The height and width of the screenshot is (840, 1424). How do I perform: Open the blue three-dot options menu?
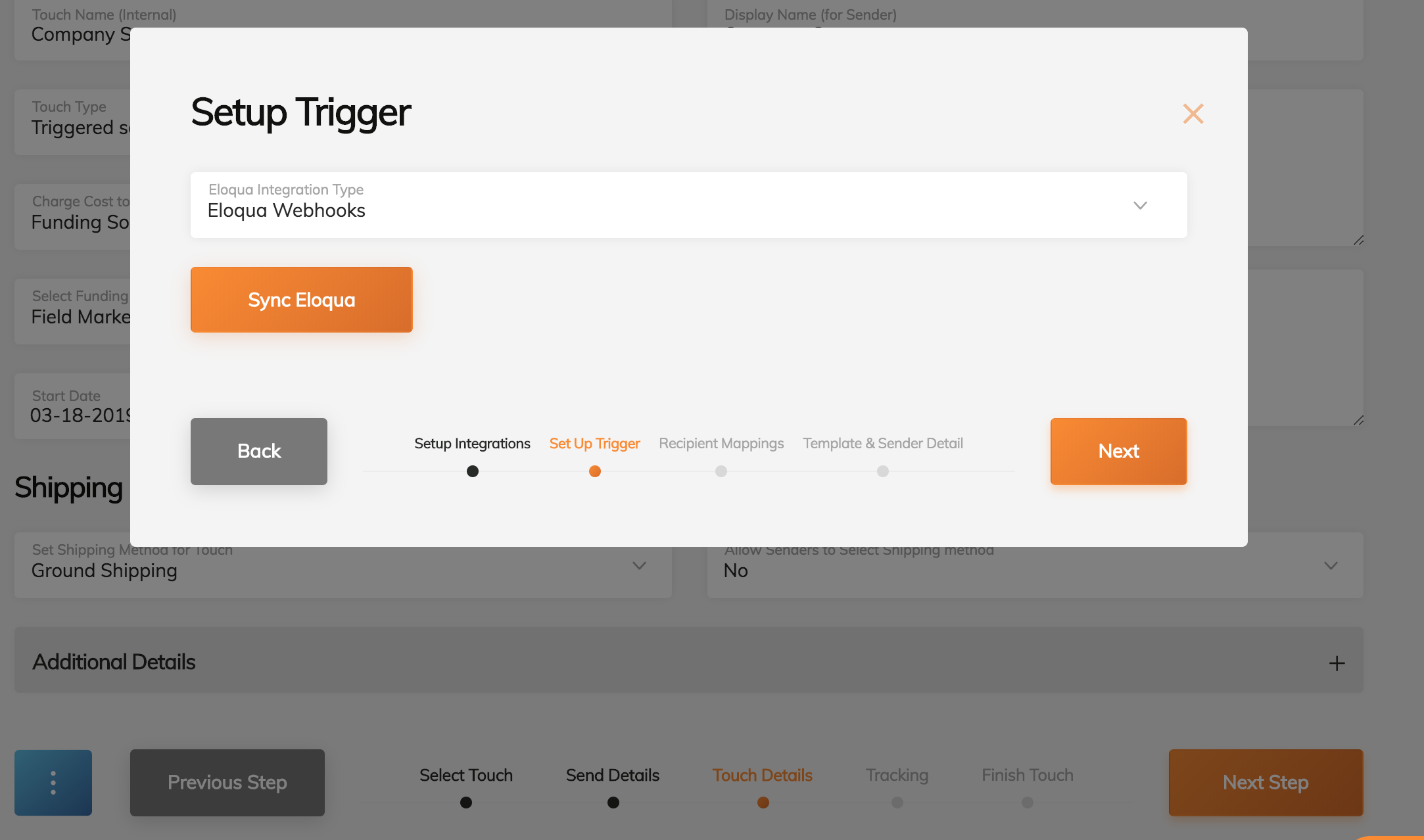click(x=53, y=783)
